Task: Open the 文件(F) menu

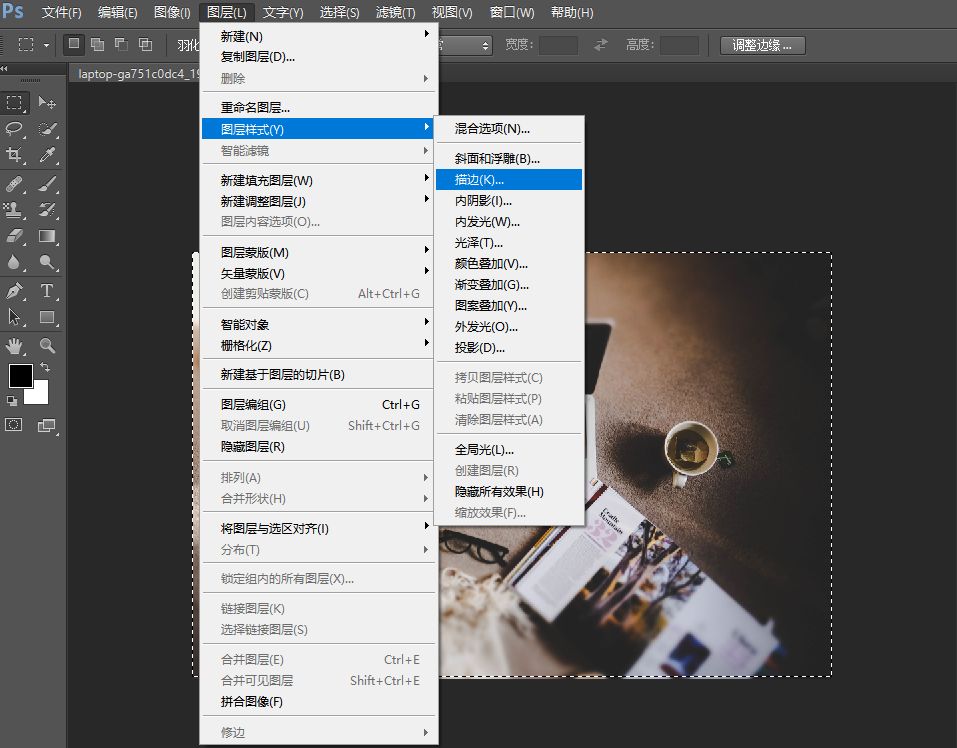Action: [x=61, y=12]
